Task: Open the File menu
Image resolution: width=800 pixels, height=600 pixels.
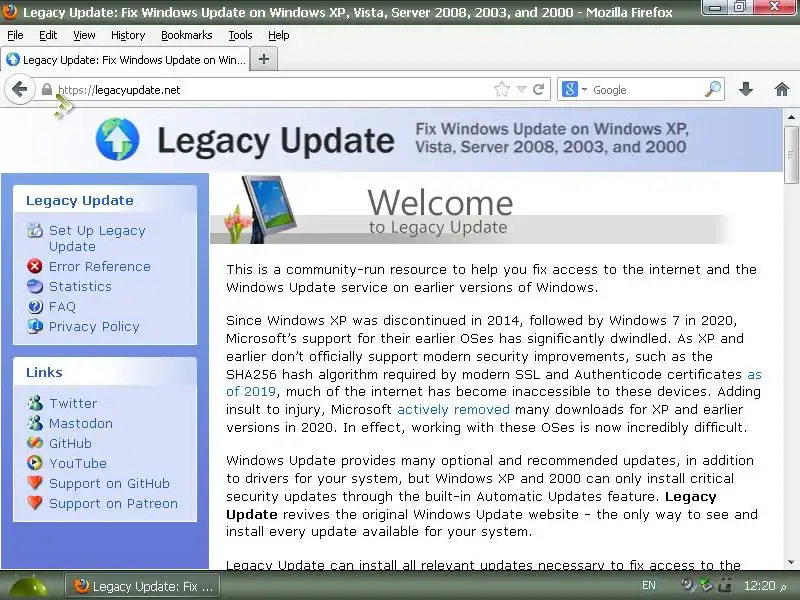Action: (15, 35)
